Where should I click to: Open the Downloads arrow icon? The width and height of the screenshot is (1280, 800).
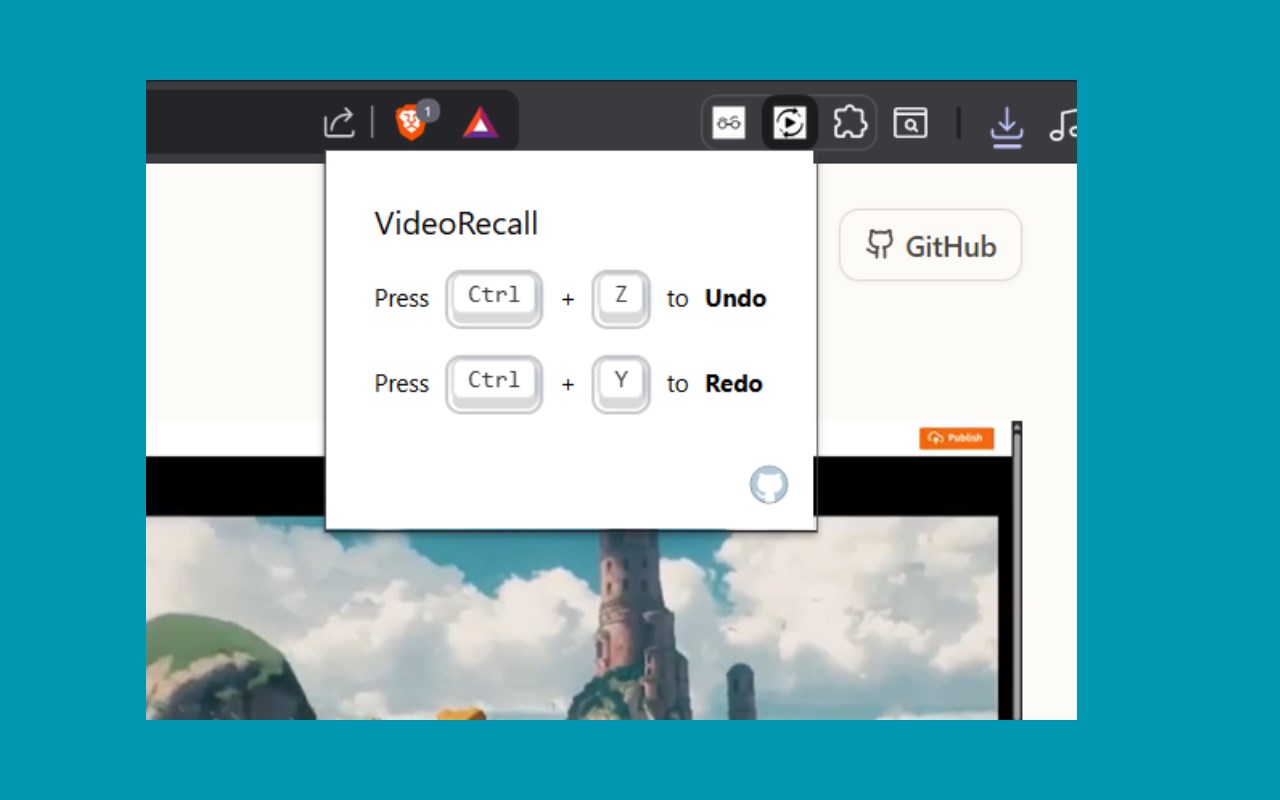[x=1006, y=125]
